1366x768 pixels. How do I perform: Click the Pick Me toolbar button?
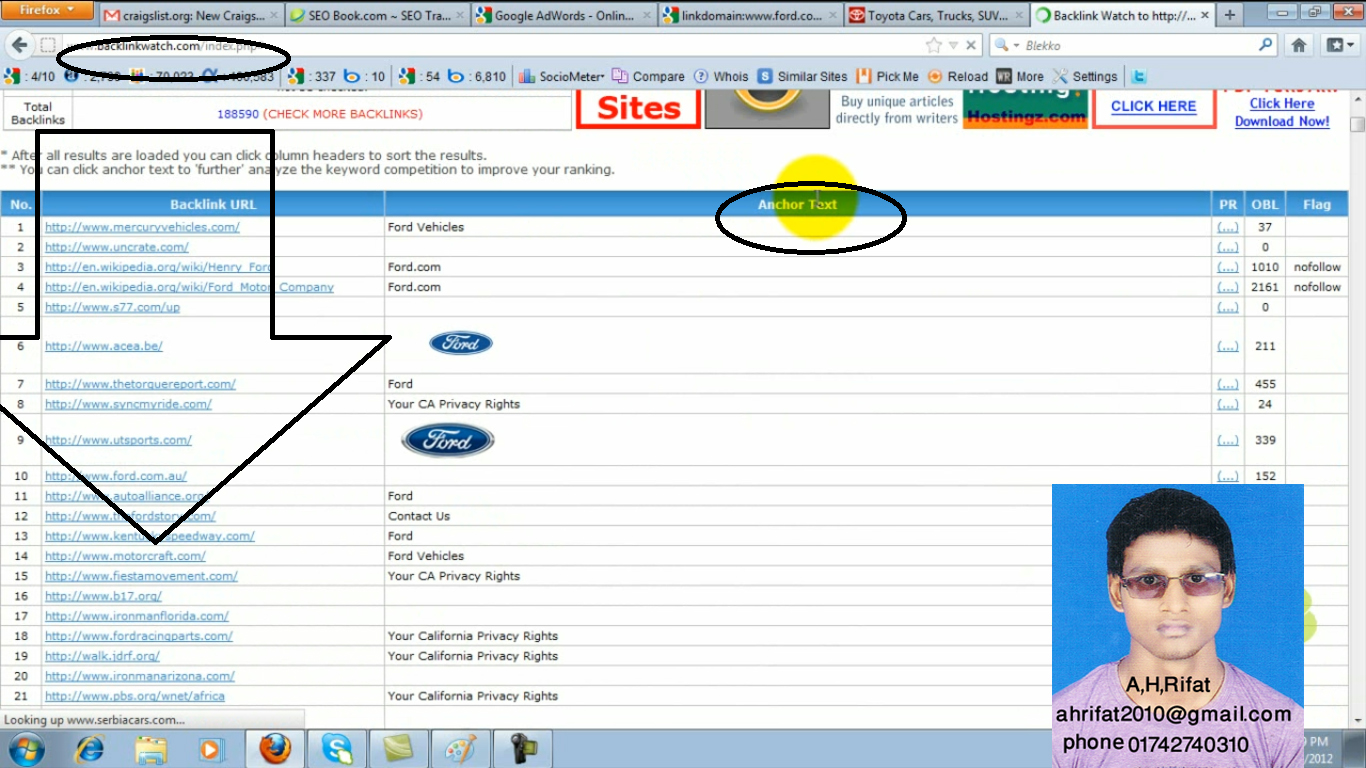point(888,76)
